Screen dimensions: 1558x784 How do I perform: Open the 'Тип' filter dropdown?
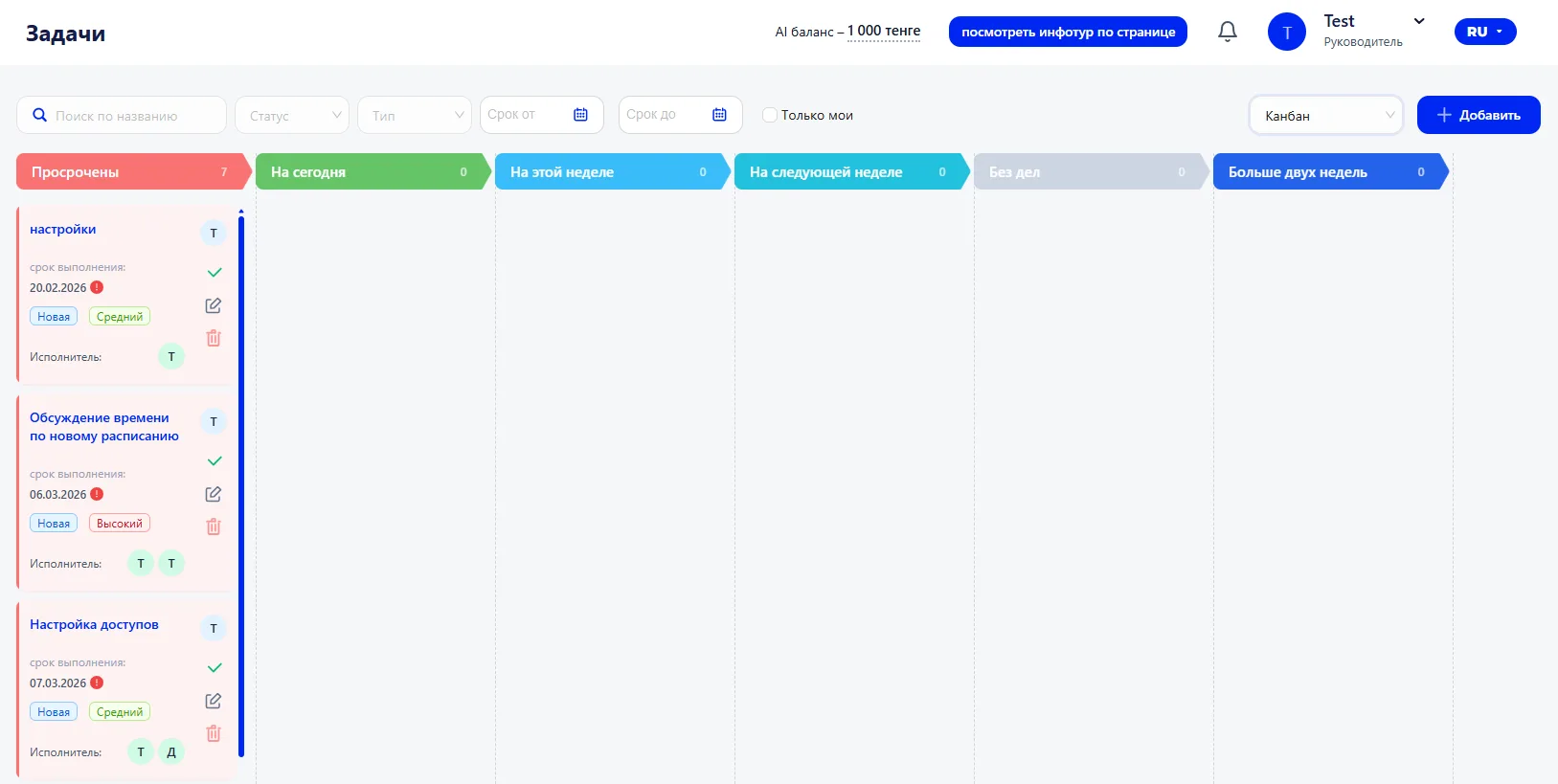click(415, 115)
